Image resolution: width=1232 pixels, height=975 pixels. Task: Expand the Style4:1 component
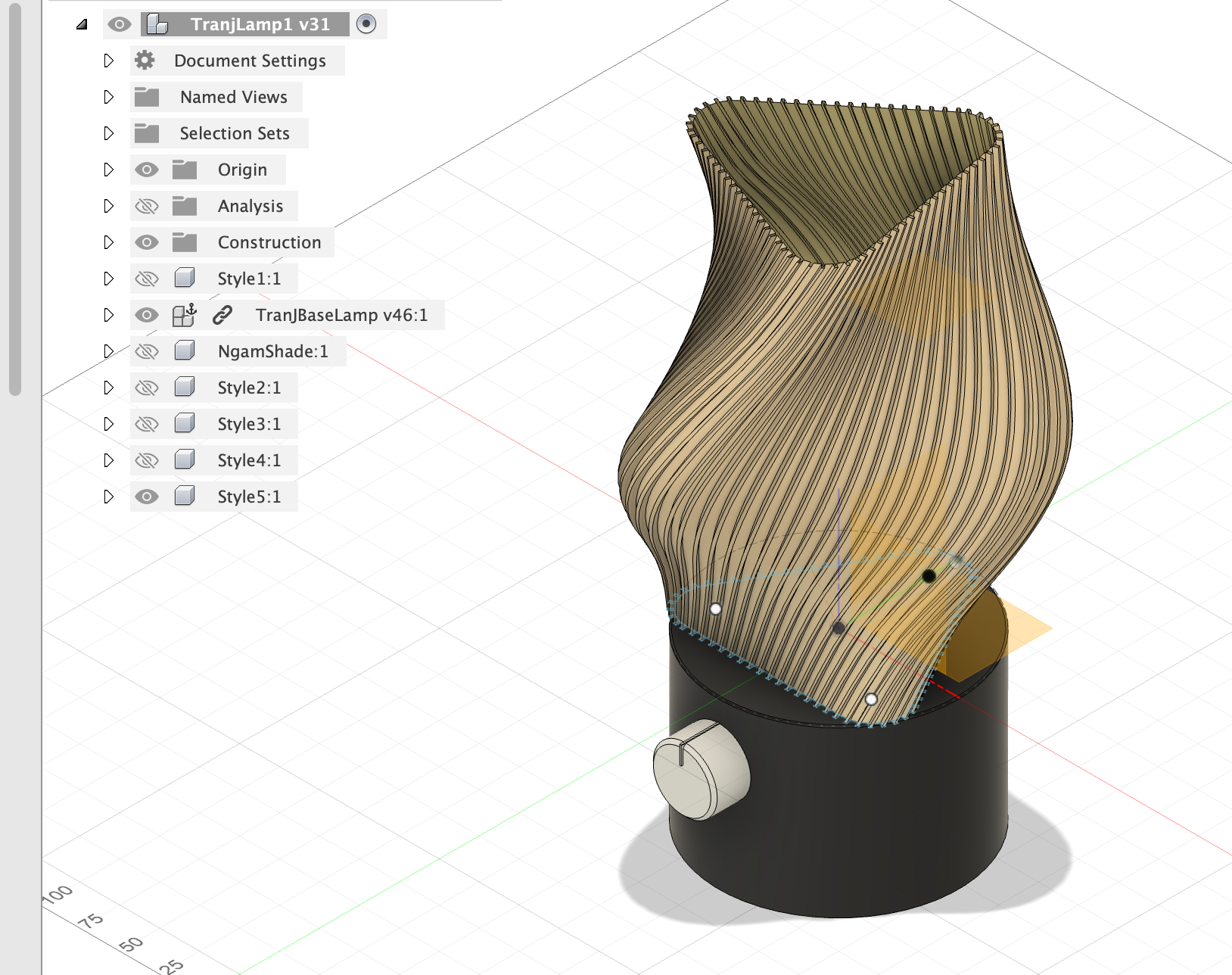coord(108,460)
